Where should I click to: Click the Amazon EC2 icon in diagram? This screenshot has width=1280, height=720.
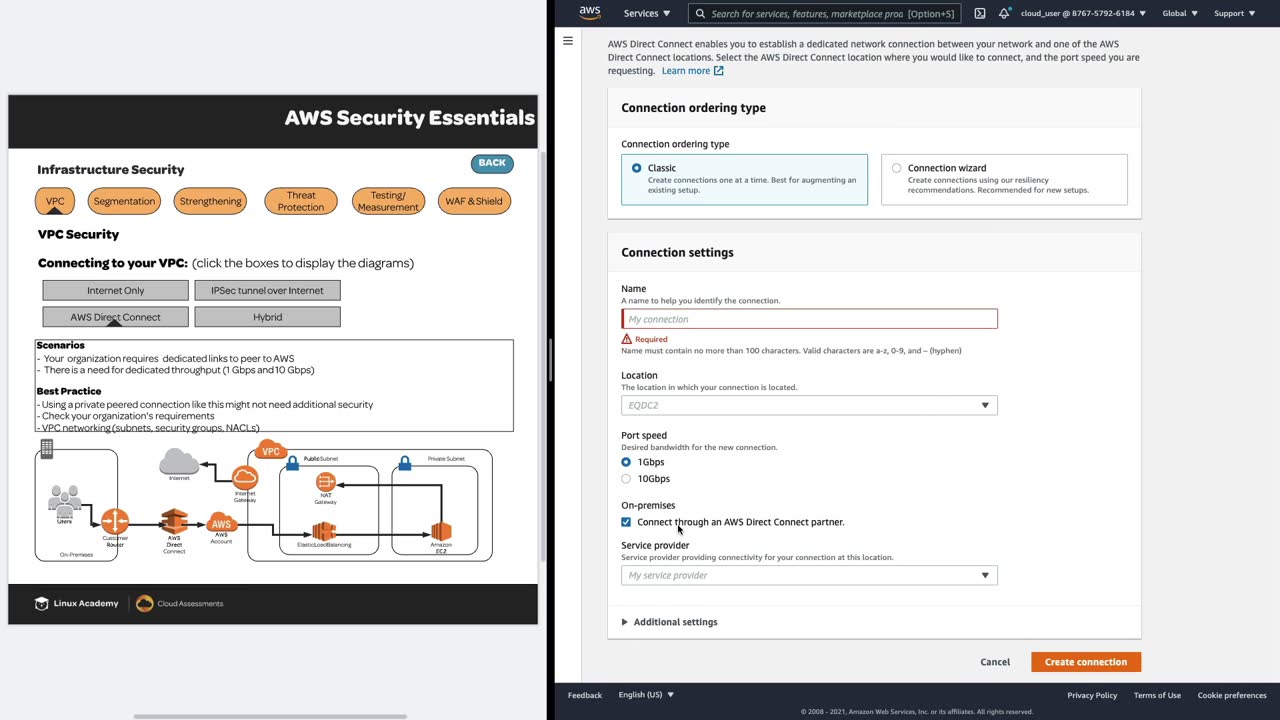[x=441, y=531]
